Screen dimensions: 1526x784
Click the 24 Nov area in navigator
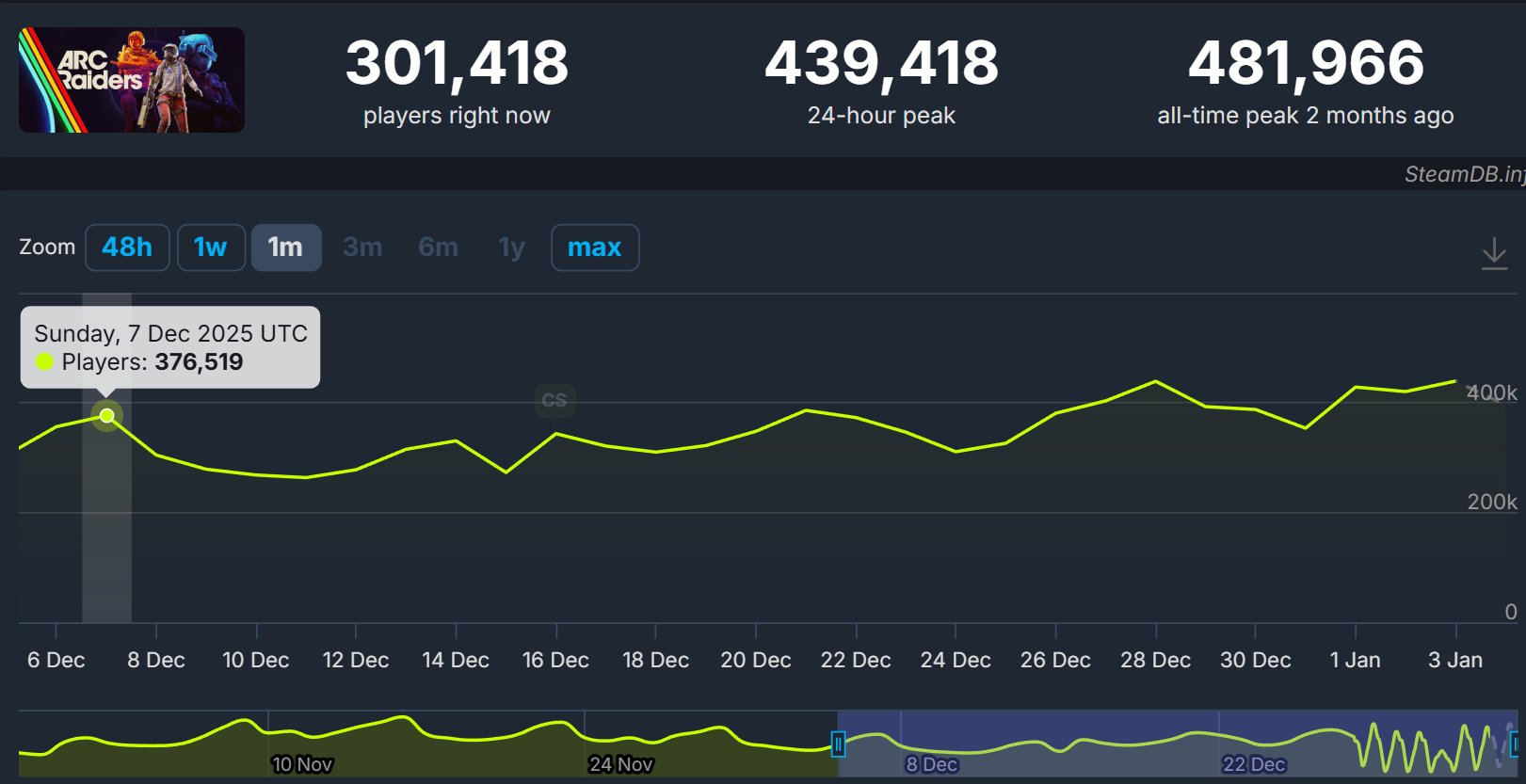point(620,763)
